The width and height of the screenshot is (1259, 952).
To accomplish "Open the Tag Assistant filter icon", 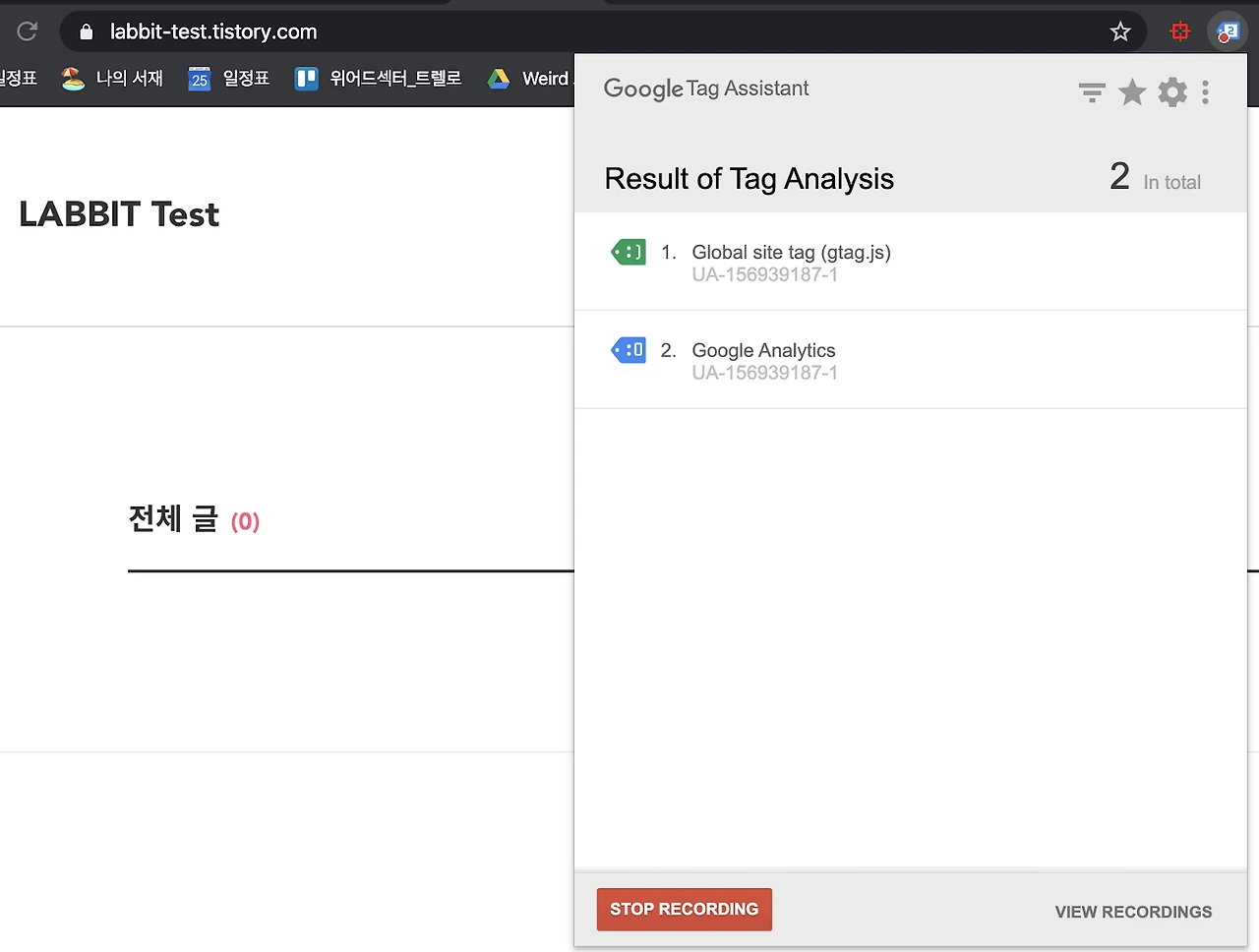I will [x=1092, y=92].
